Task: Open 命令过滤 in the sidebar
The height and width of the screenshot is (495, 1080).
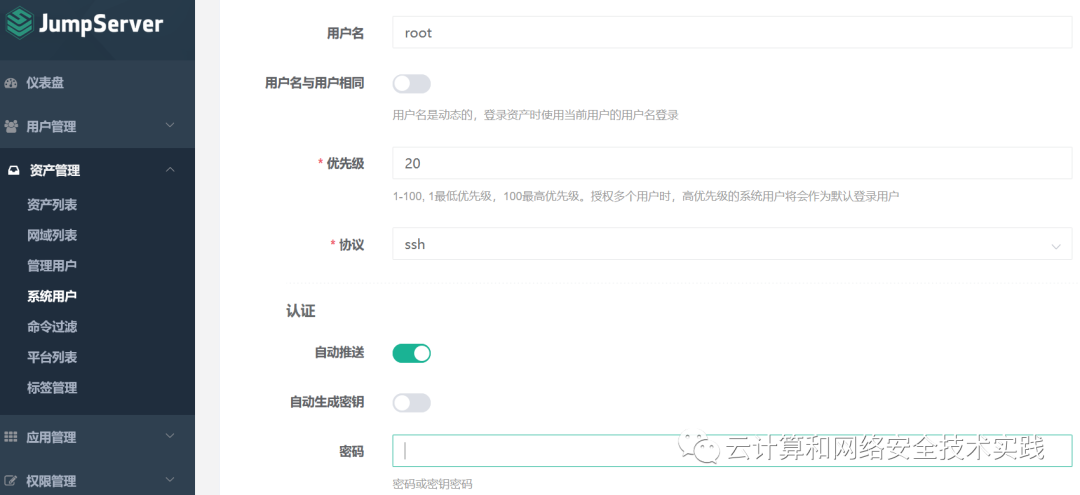Action: click(x=52, y=326)
